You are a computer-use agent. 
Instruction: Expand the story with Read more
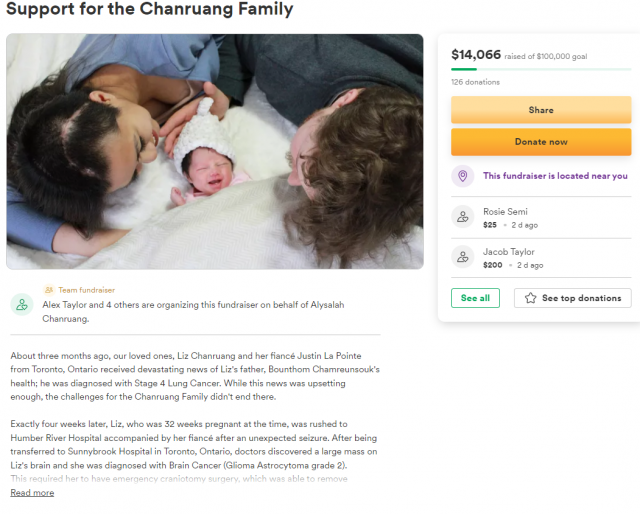click(x=32, y=493)
